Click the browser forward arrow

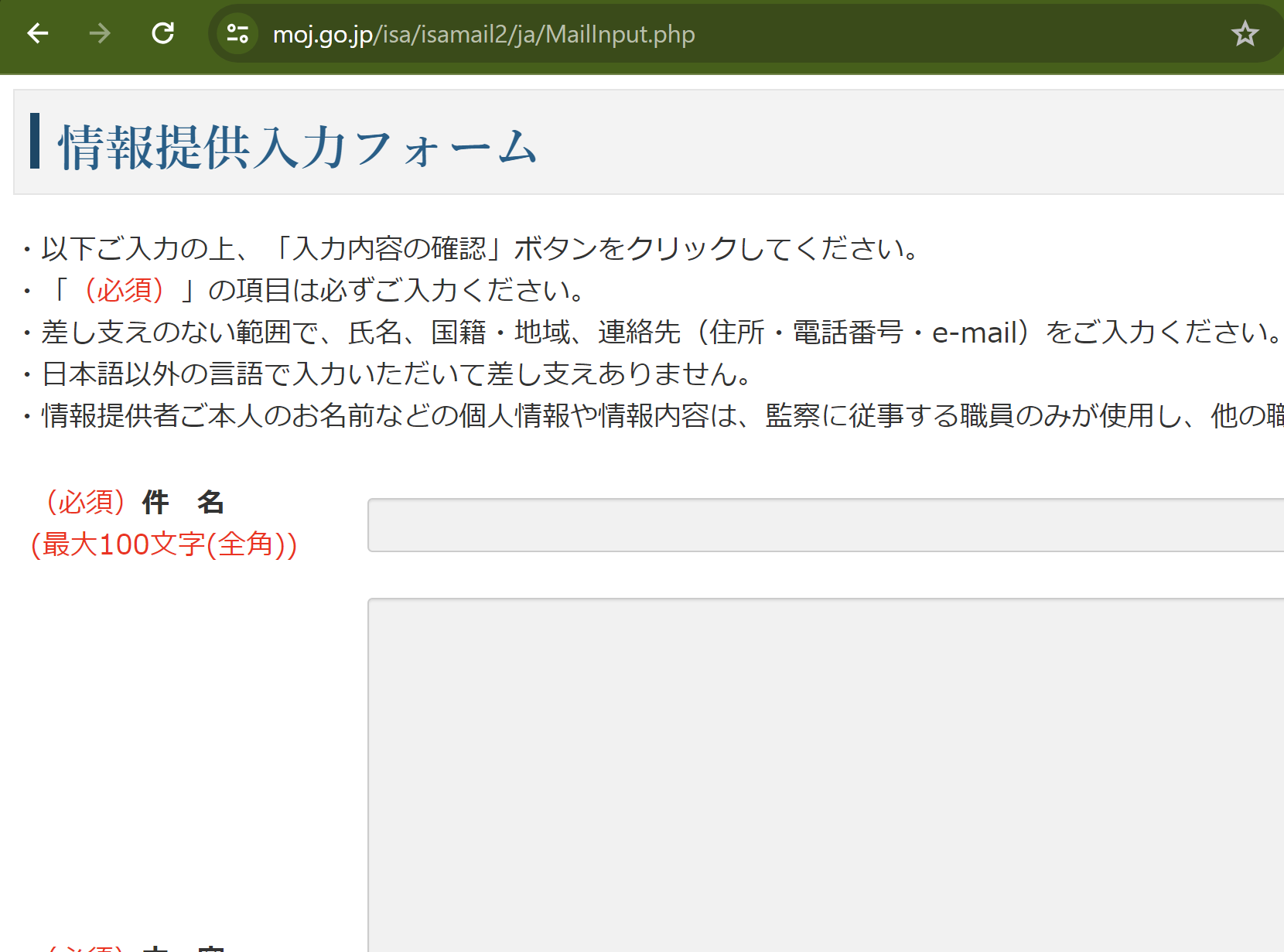pos(100,33)
